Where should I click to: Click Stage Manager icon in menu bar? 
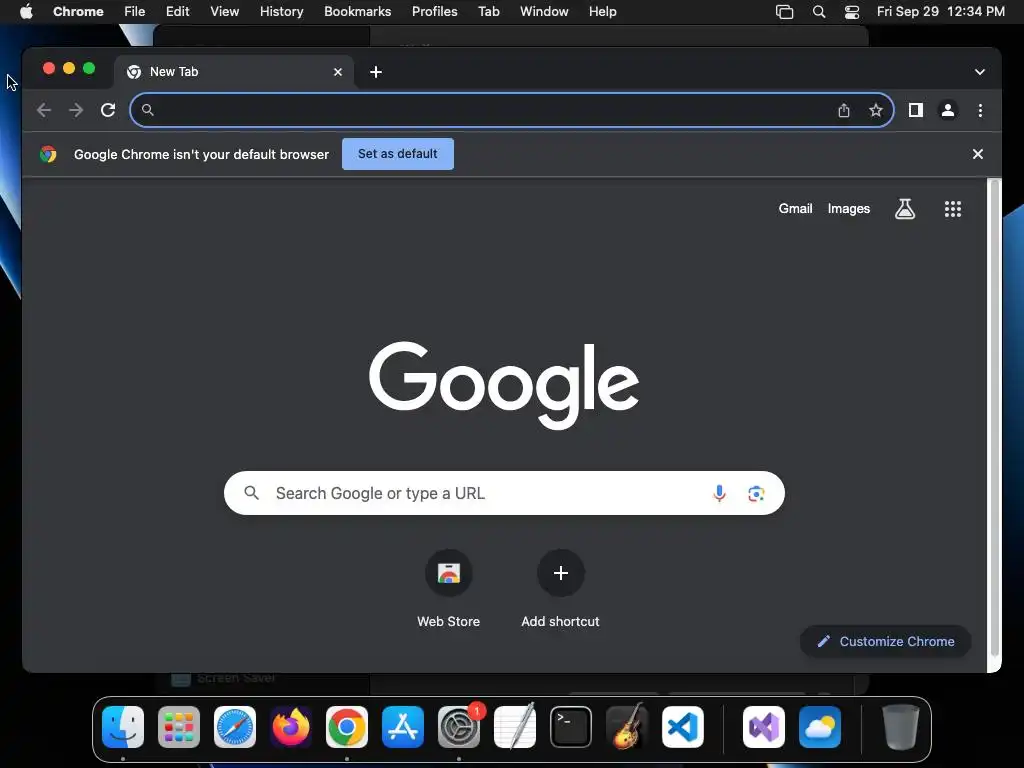784,12
